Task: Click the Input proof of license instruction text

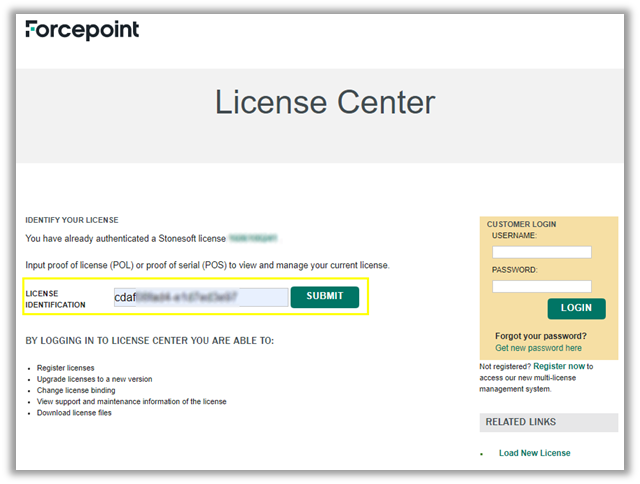Action: click(x=207, y=265)
